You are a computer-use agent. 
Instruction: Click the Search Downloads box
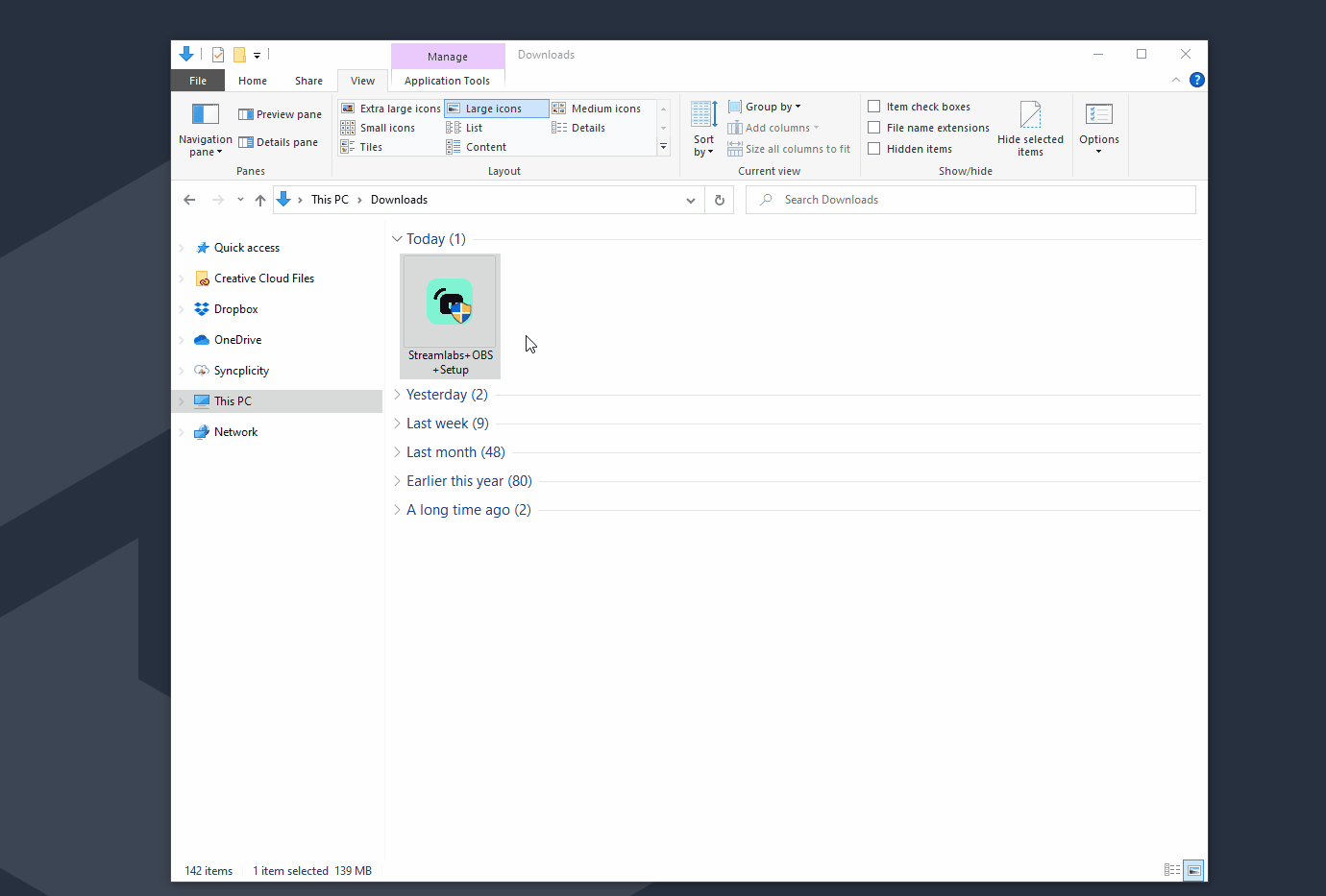tap(970, 199)
